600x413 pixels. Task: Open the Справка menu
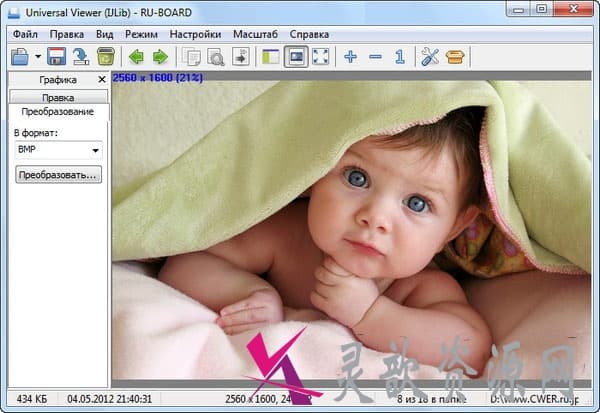[x=309, y=34]
